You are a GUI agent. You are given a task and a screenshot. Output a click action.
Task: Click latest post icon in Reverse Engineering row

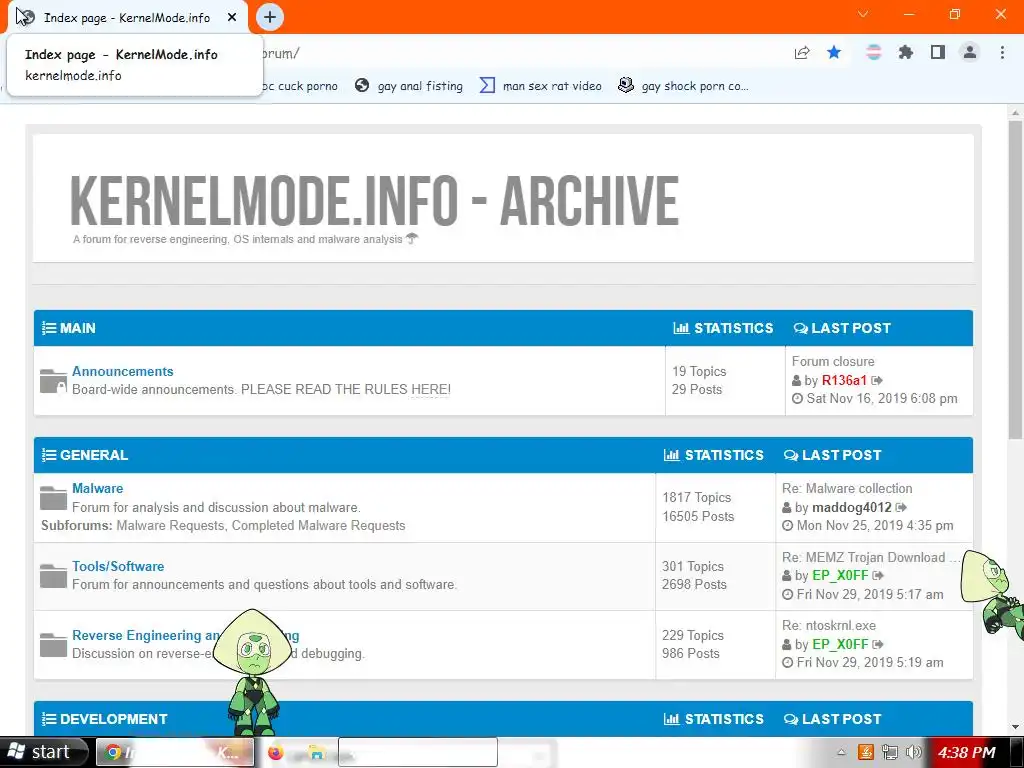(878, 645)
